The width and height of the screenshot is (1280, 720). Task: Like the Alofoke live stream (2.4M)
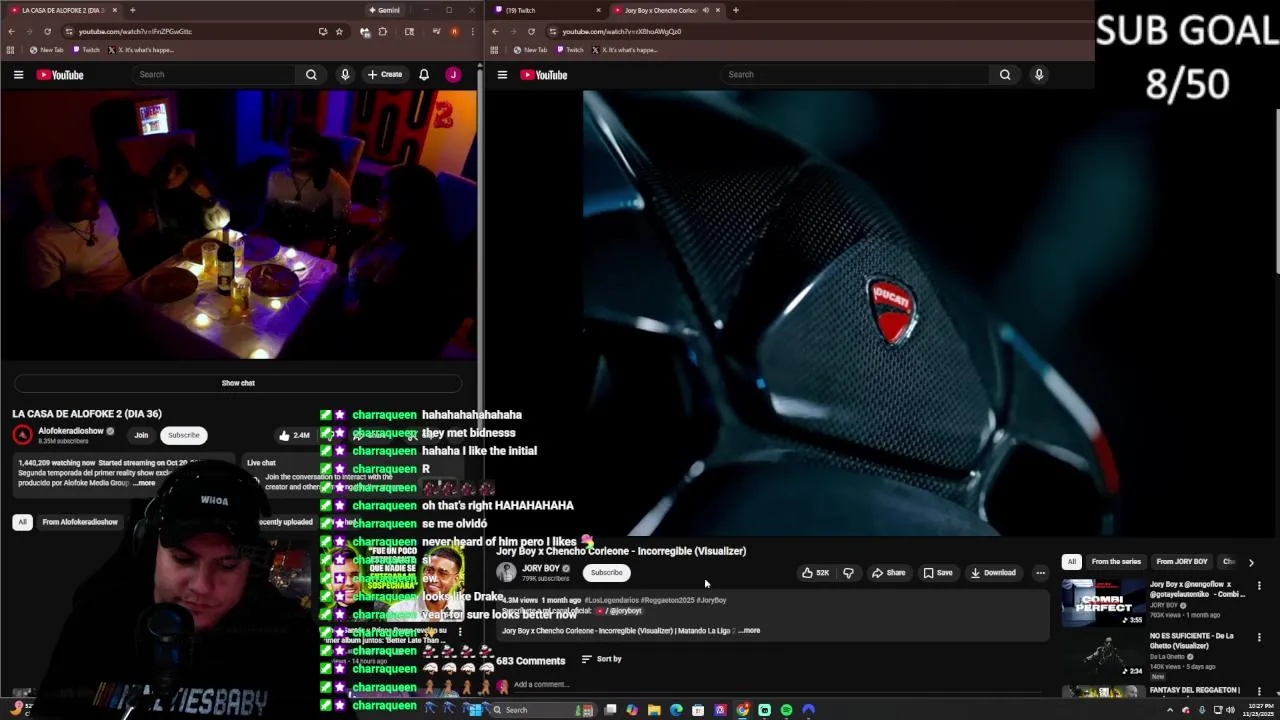pos(294,435)
